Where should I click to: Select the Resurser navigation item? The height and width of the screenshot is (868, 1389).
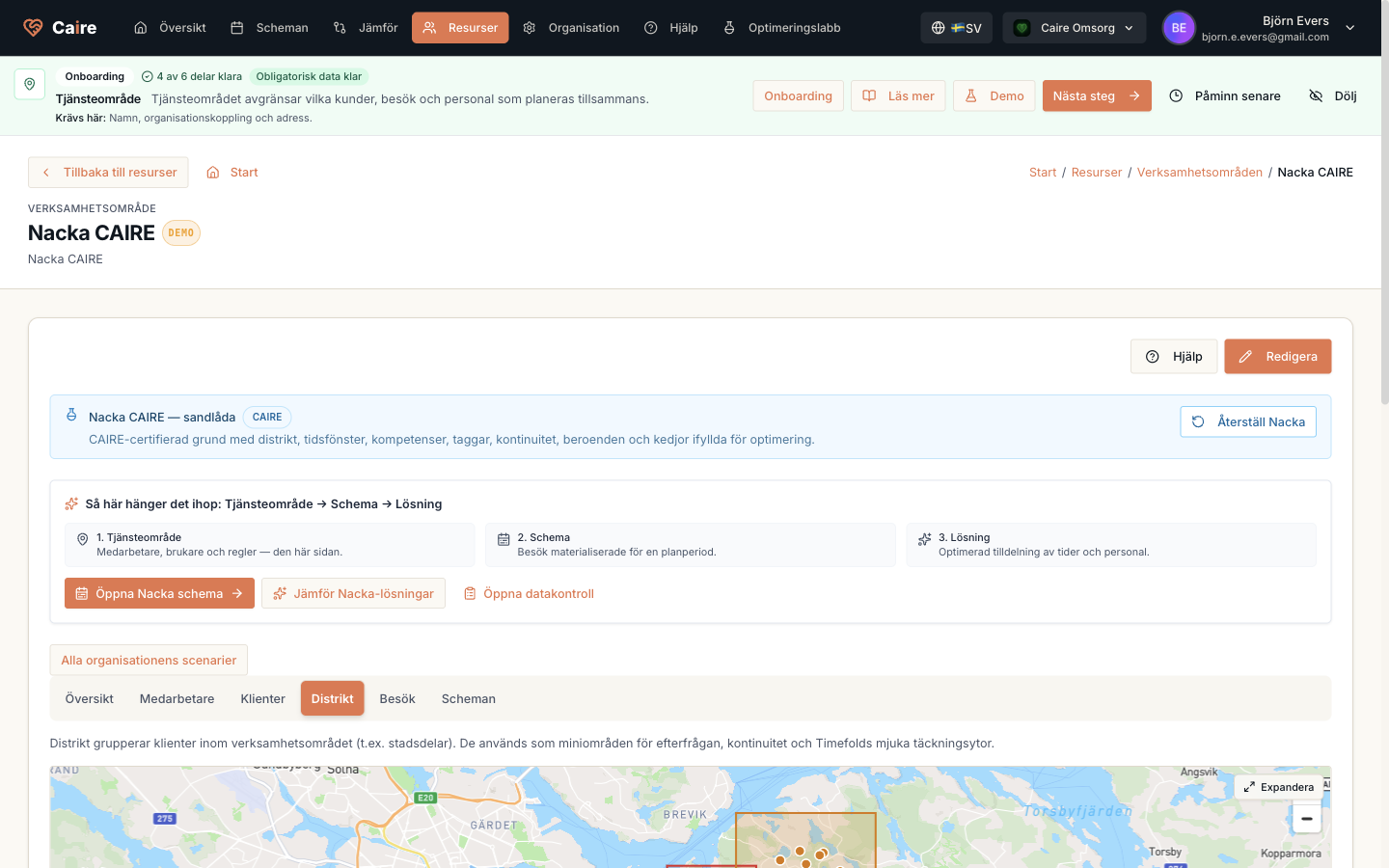[x=460, y=28]
